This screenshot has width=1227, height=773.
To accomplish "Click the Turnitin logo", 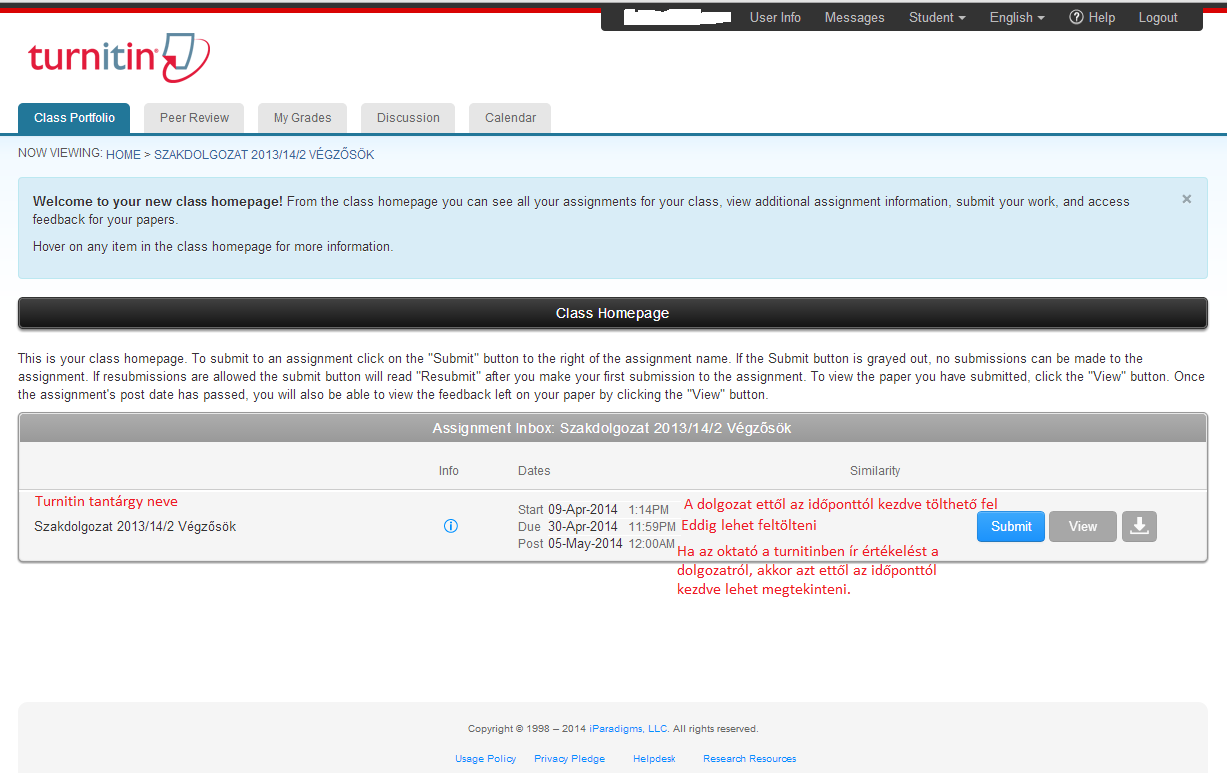I will [119, 57].
